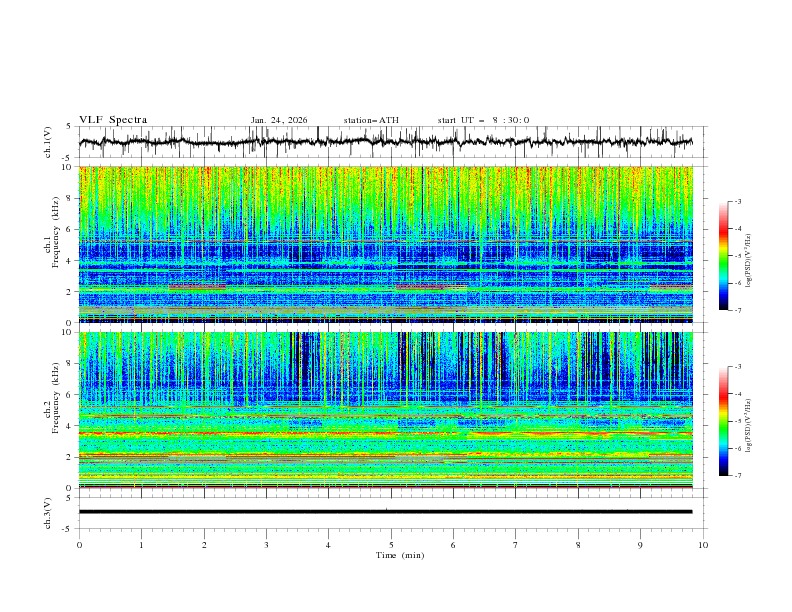Click the ch.1 voltage waveform trace panel
Screen dimensions: 792x612
pyautogui.click(x=392, y=142)
